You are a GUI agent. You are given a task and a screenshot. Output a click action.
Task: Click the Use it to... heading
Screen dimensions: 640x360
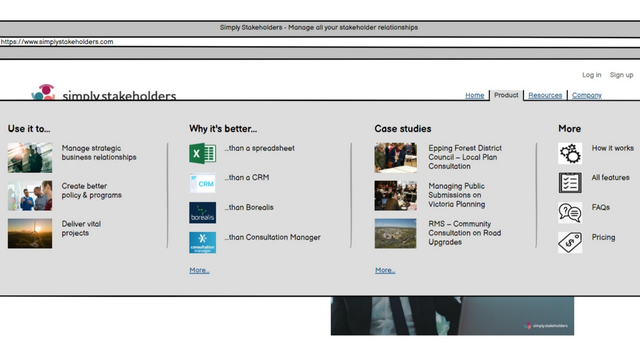click(29, 129)
